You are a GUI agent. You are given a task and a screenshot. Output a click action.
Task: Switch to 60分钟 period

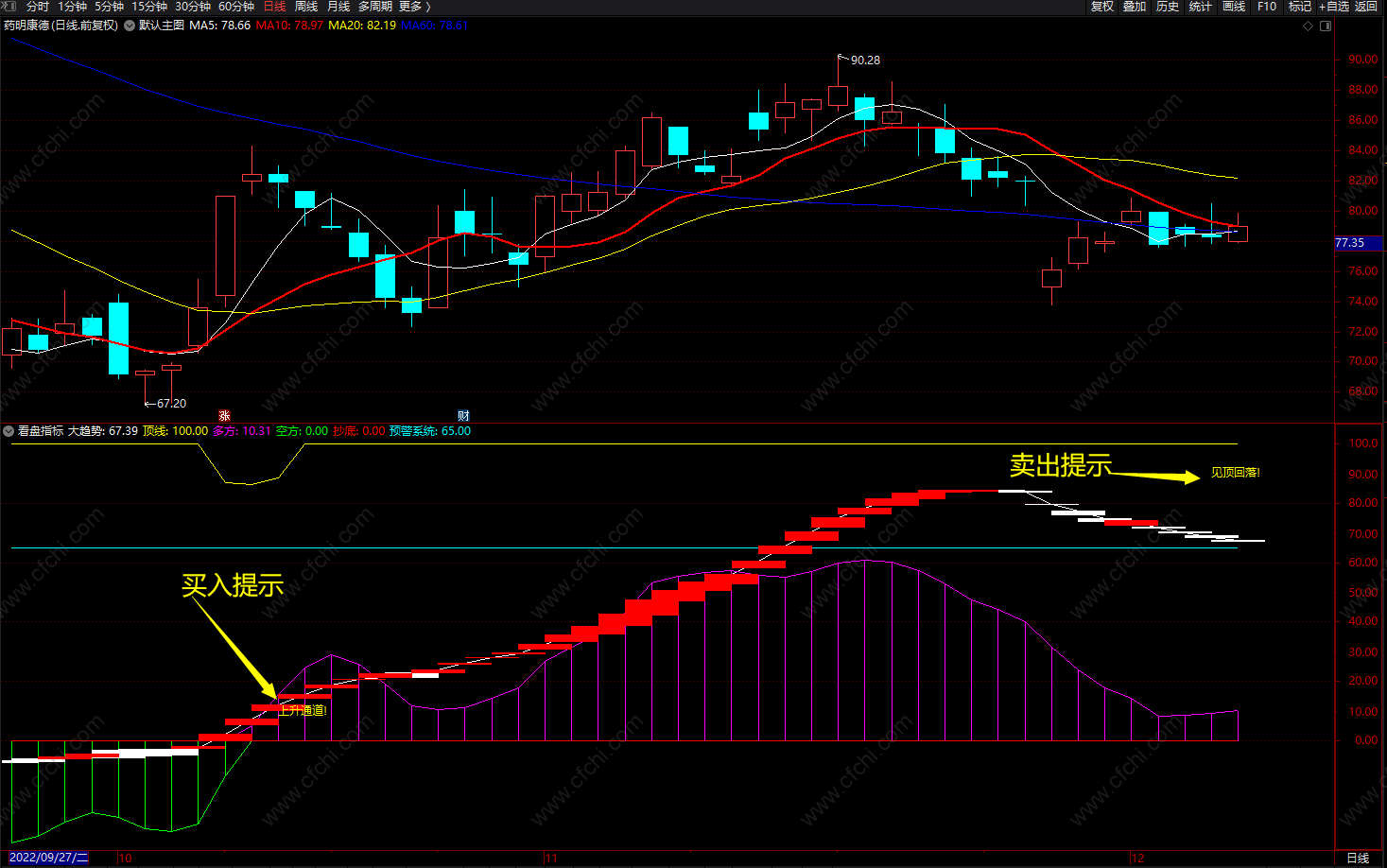click(x=236, y=7)
